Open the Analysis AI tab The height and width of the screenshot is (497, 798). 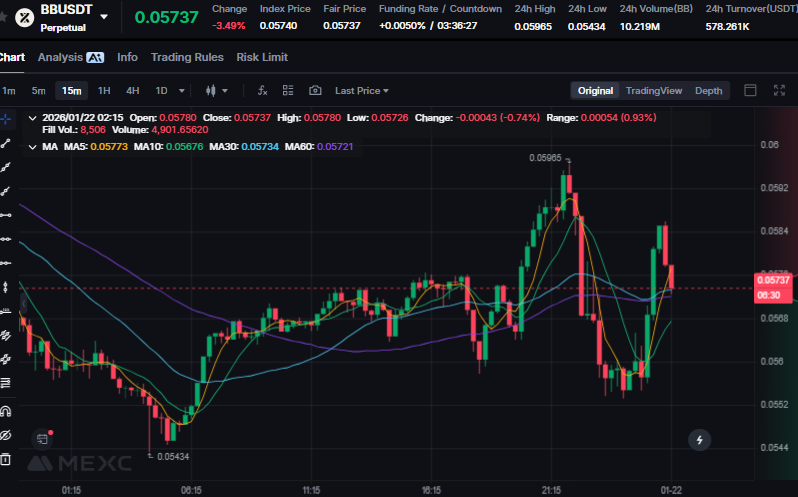click(71, 57)
